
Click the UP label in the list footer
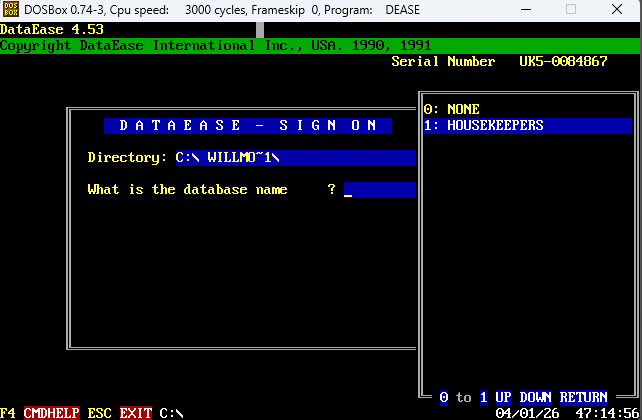[503, 397]
